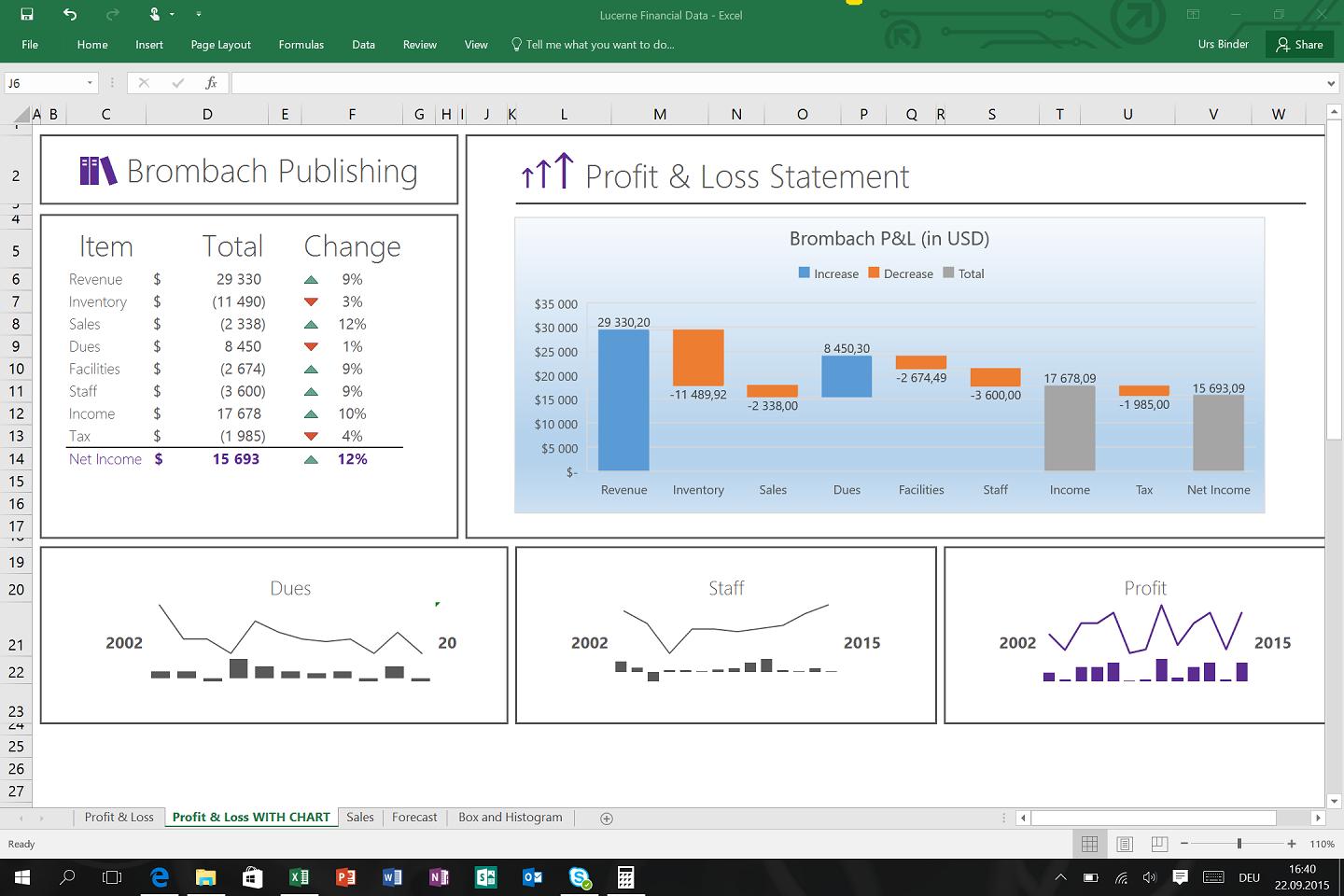Screen dimensions: 1344x896
Task: Switch to Normal view icon
Action: tap(1089, 844)
